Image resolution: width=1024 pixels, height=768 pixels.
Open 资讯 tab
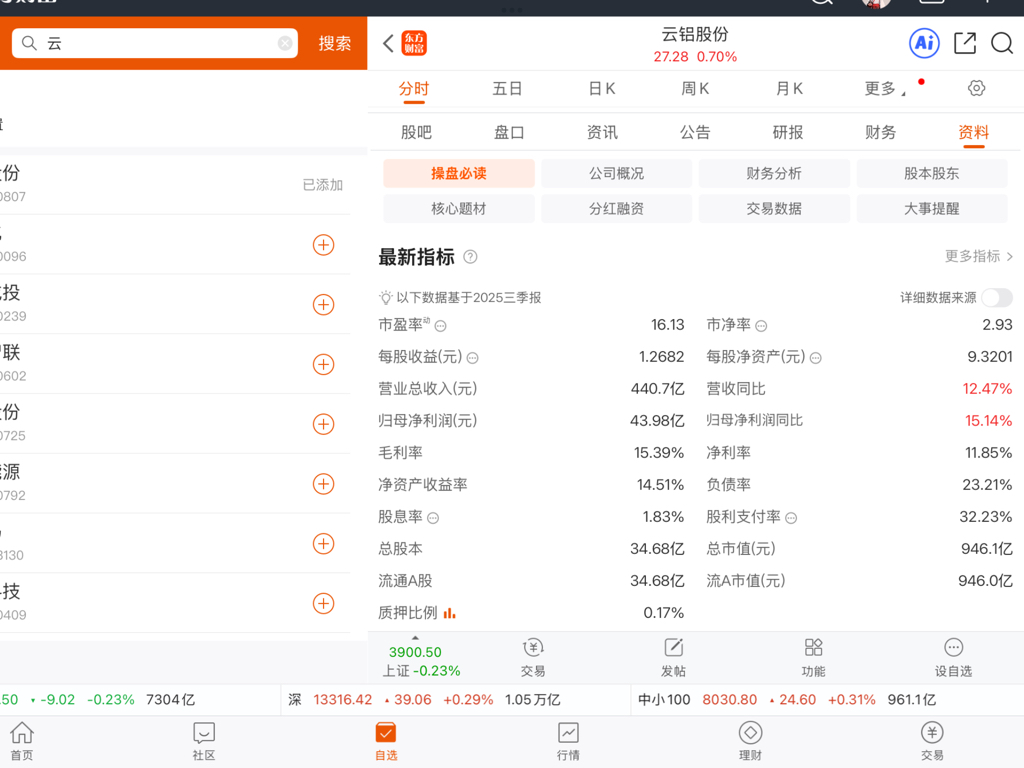[602, 133]
